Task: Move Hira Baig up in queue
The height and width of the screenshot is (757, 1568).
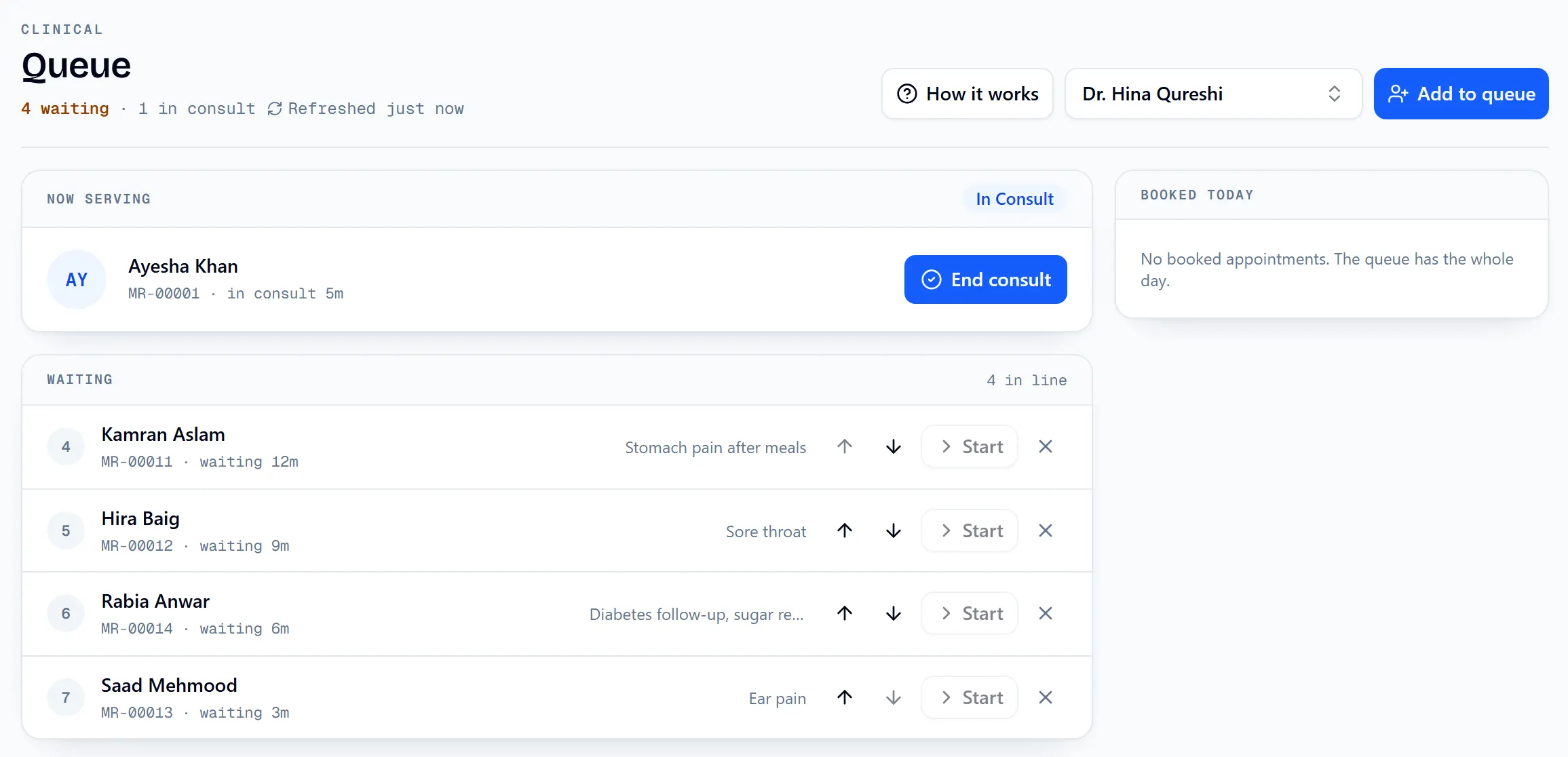Action: pos(845,530)
